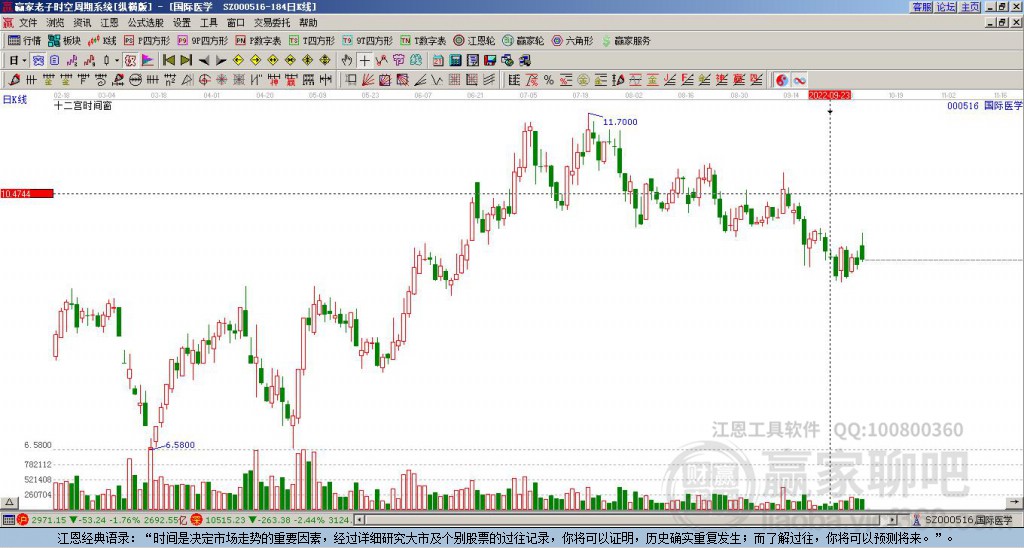This screenshot has width=1024, height=548.
Task: Open the 赢家轮 wheel tool
Action: click(x=523, y=40)
